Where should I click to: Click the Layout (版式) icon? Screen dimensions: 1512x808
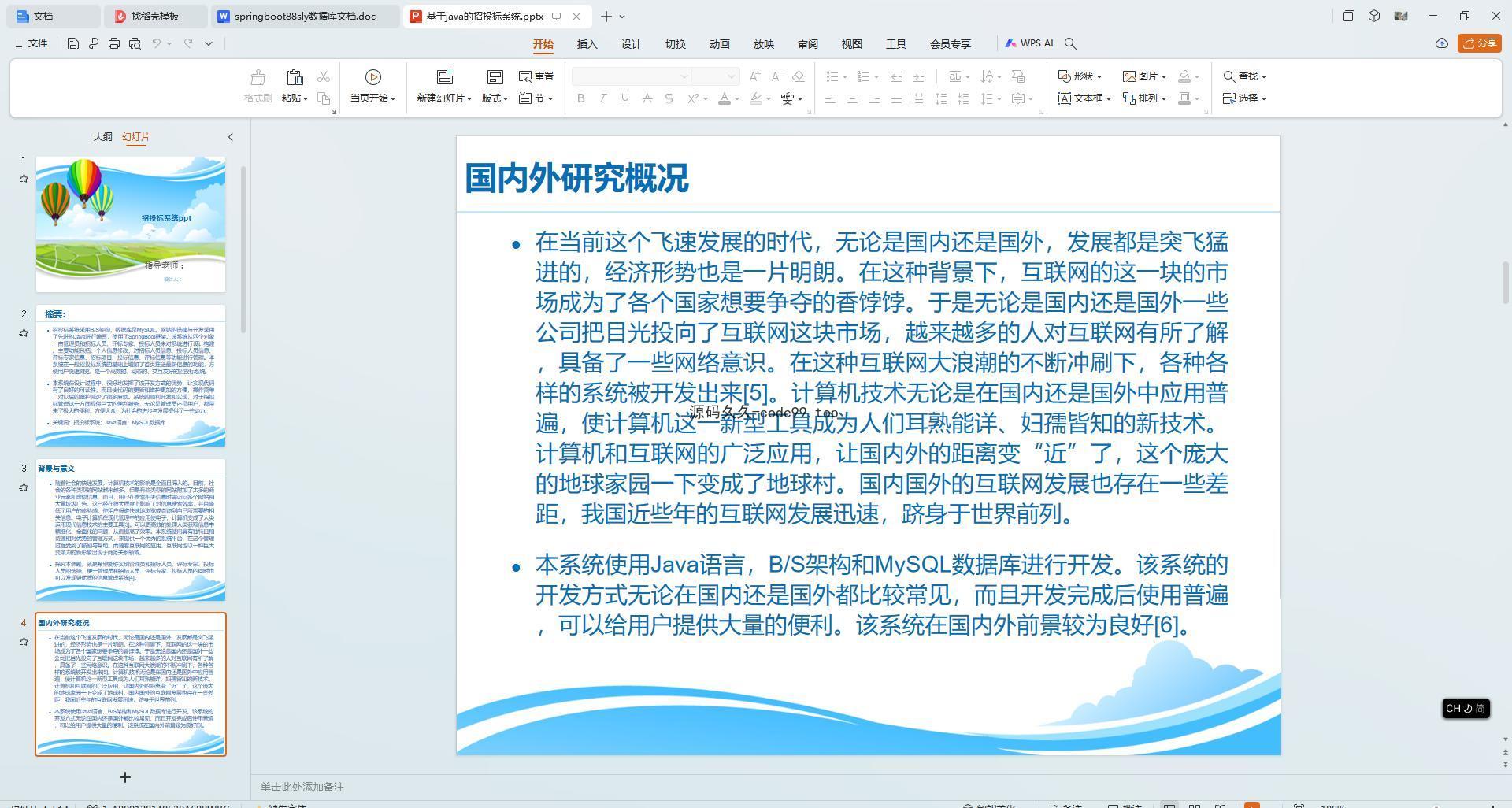(x=495, y=77)
